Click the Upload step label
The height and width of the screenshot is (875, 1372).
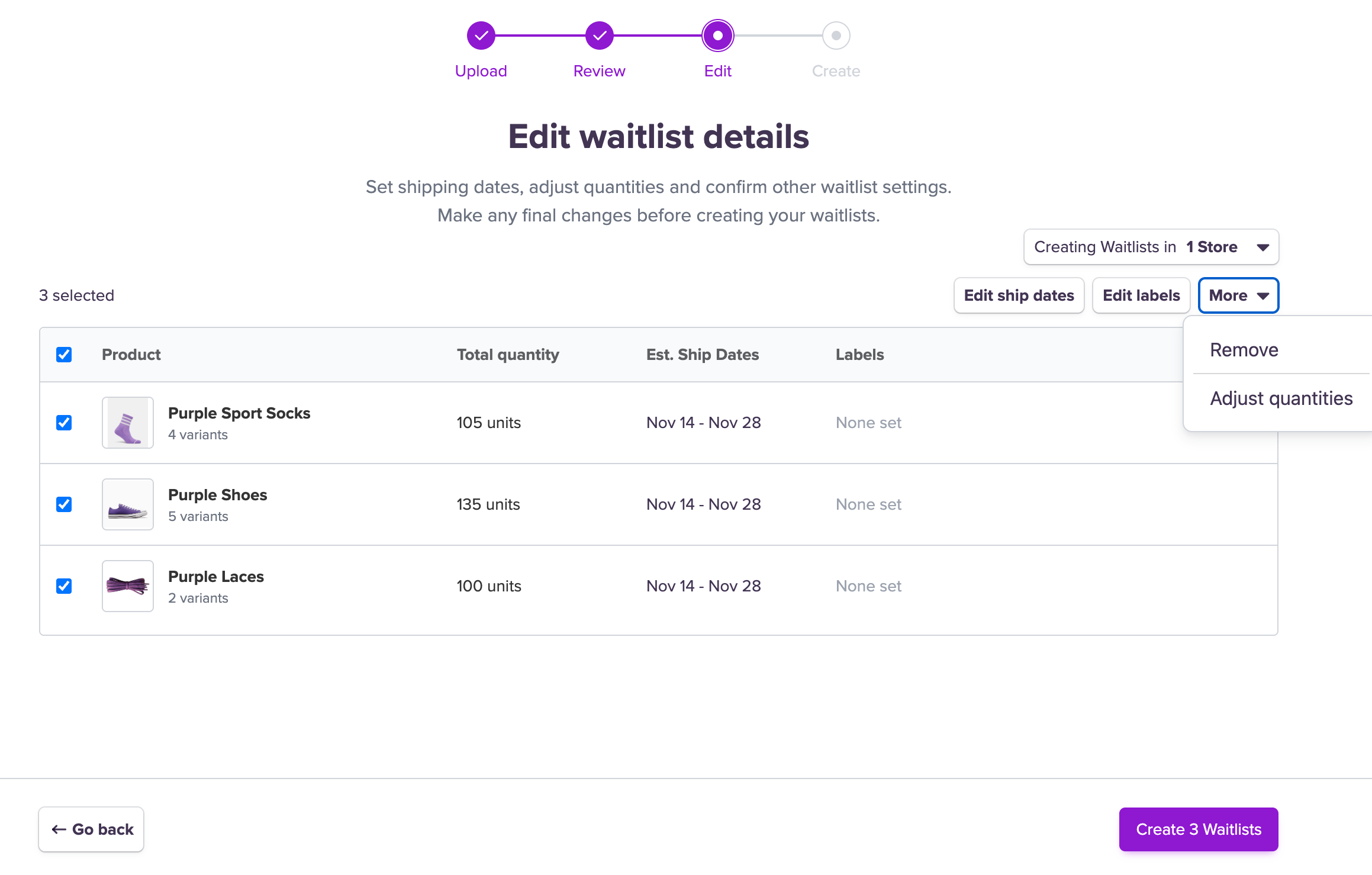[x=481, y=71]
